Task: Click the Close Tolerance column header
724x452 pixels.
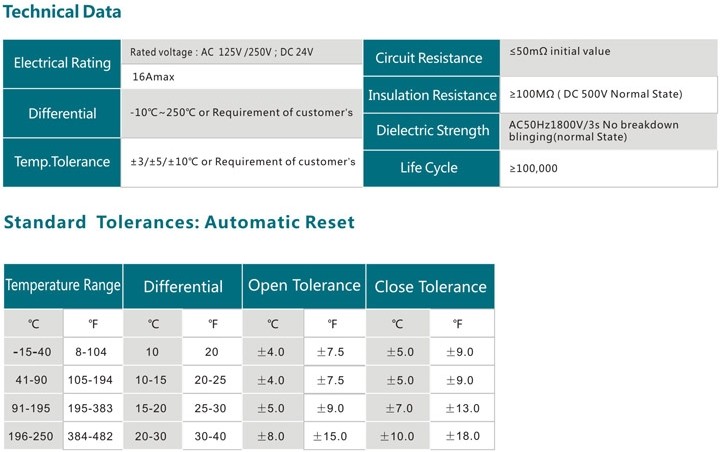Action: click(430, 287)
